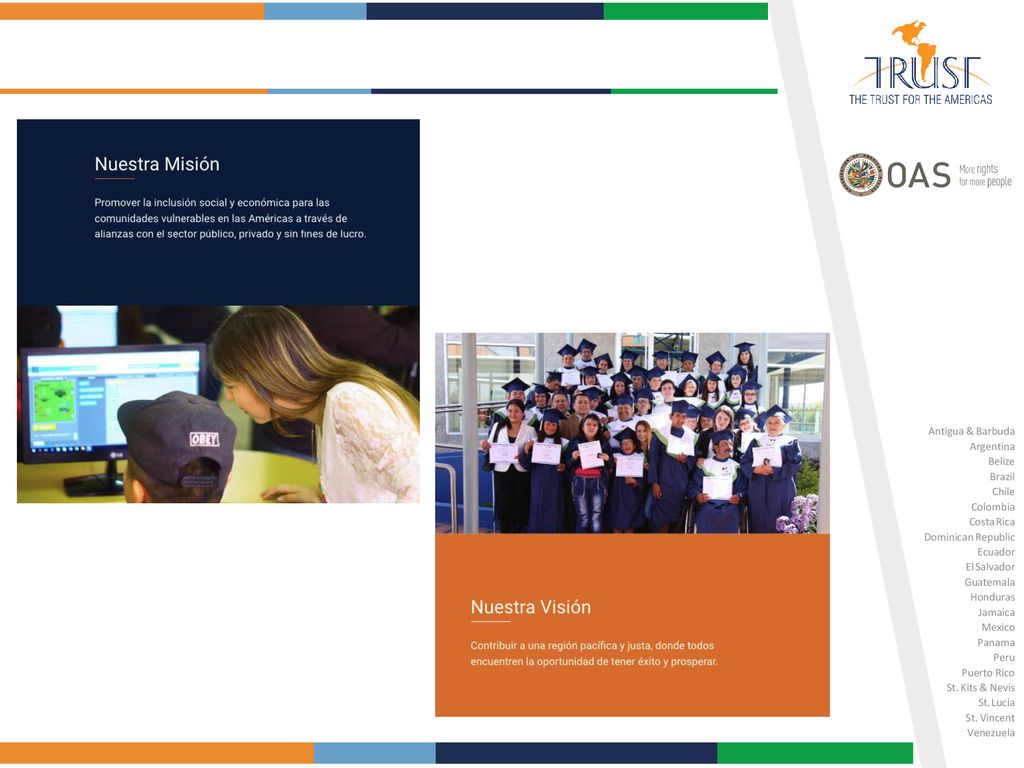
Task: Click 'St. Lucia' in country list
Action: 996,703
